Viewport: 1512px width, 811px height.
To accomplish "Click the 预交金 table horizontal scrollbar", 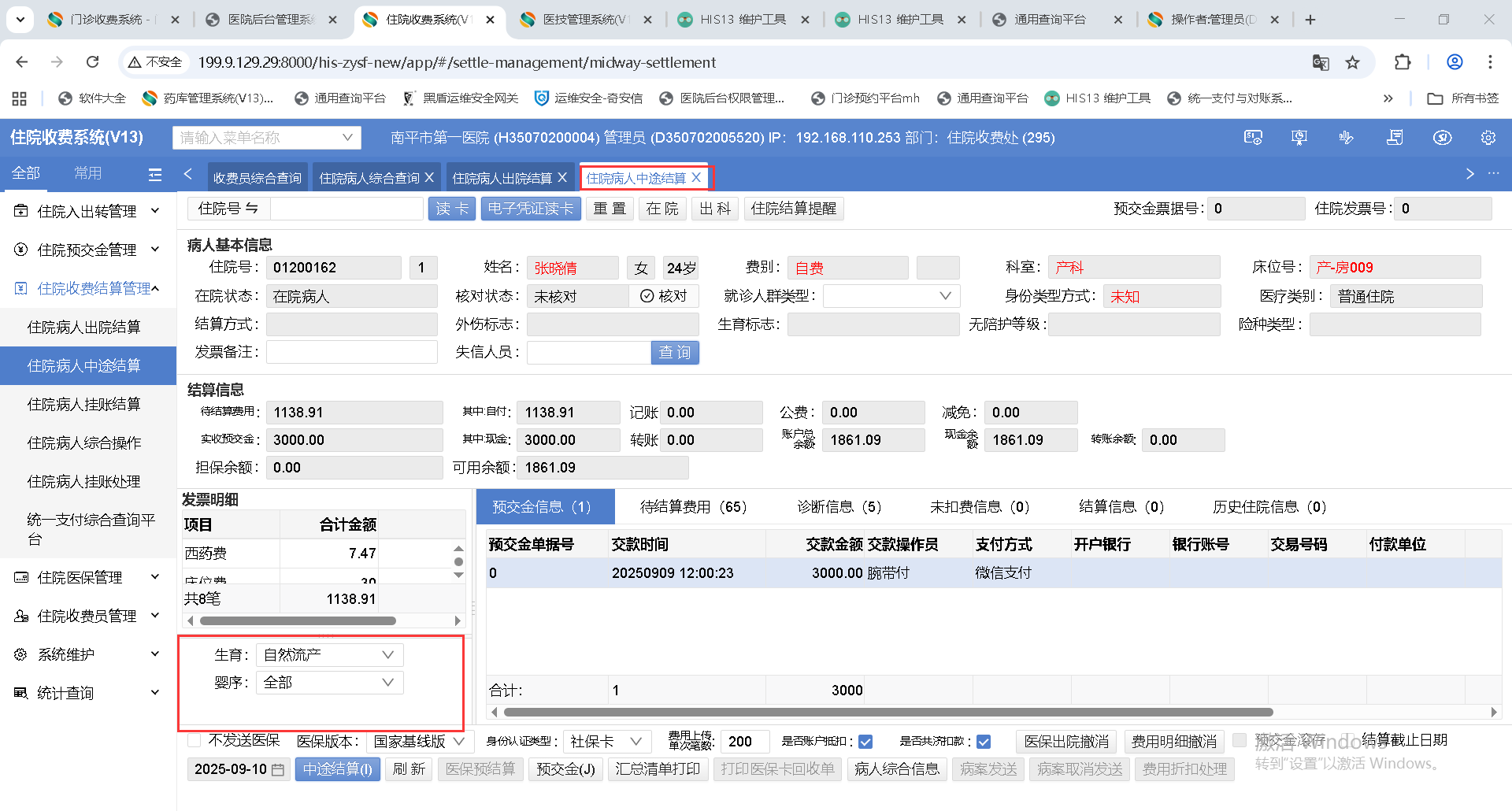I will [x=888, y=712].
